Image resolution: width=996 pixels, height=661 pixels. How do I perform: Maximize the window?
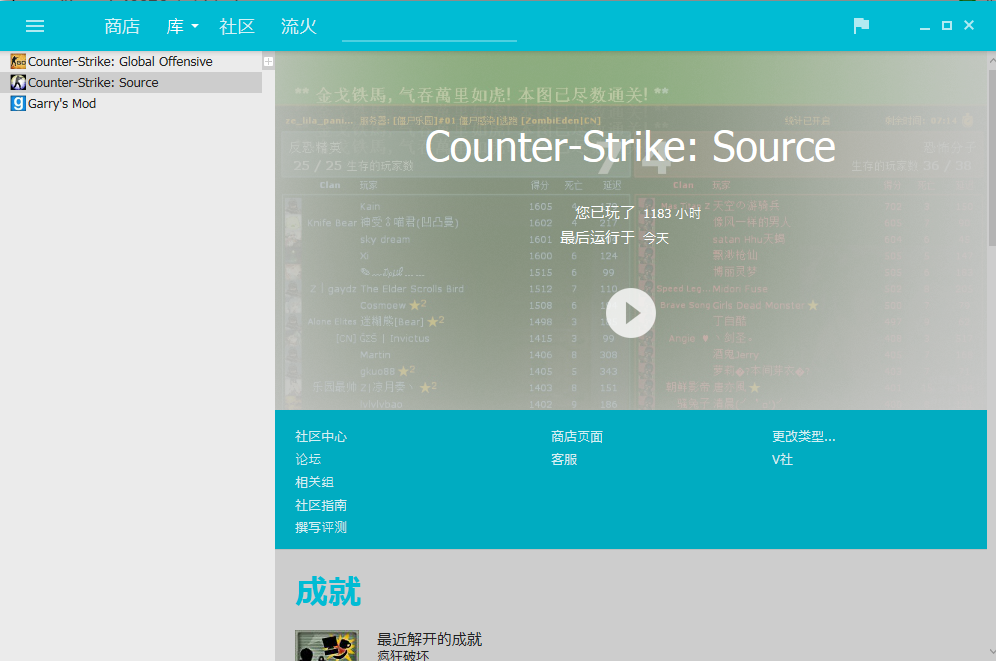[x=946, y=25]
